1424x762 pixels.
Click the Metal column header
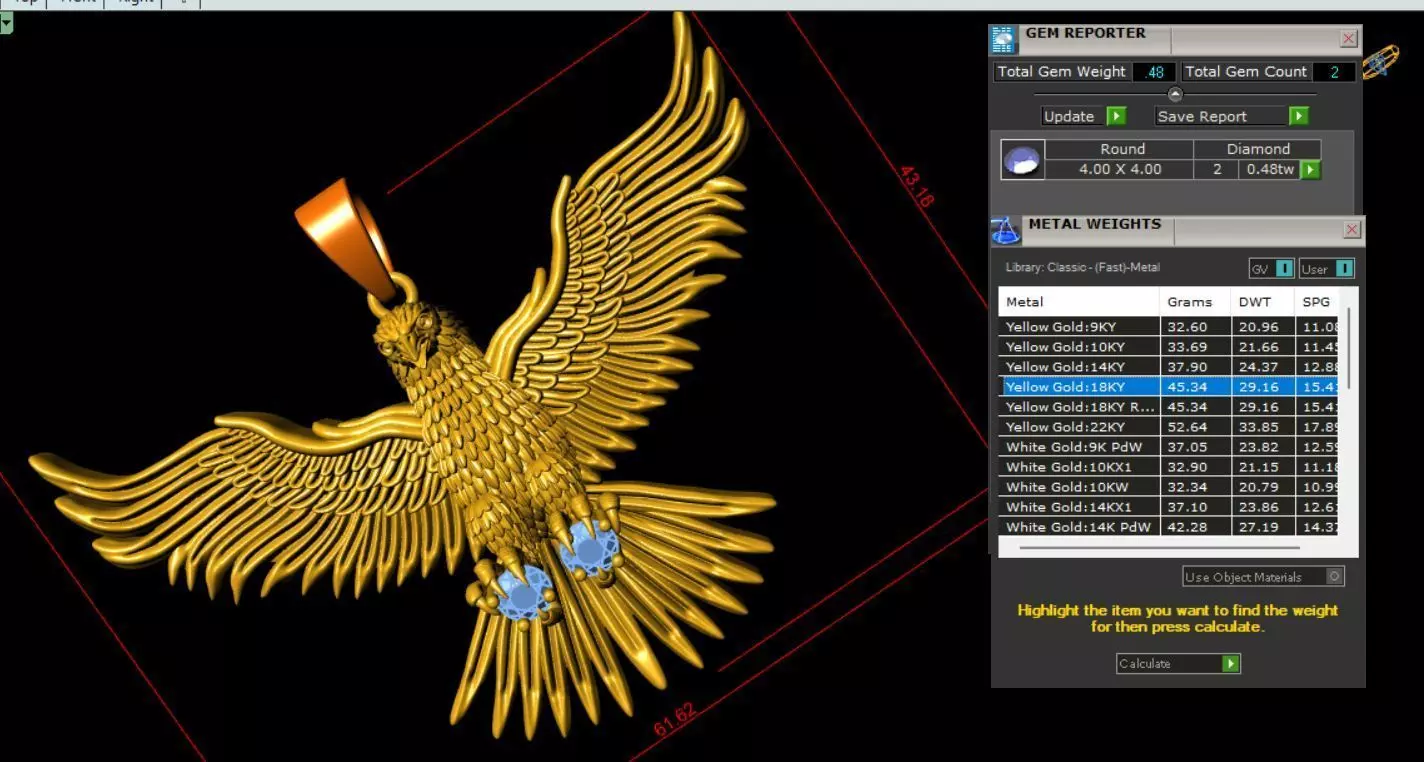coord(1079,301)
